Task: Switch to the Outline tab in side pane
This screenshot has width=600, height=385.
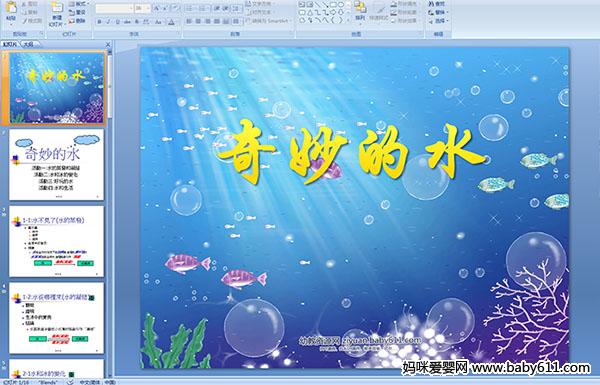Action: tap(28, 44)
